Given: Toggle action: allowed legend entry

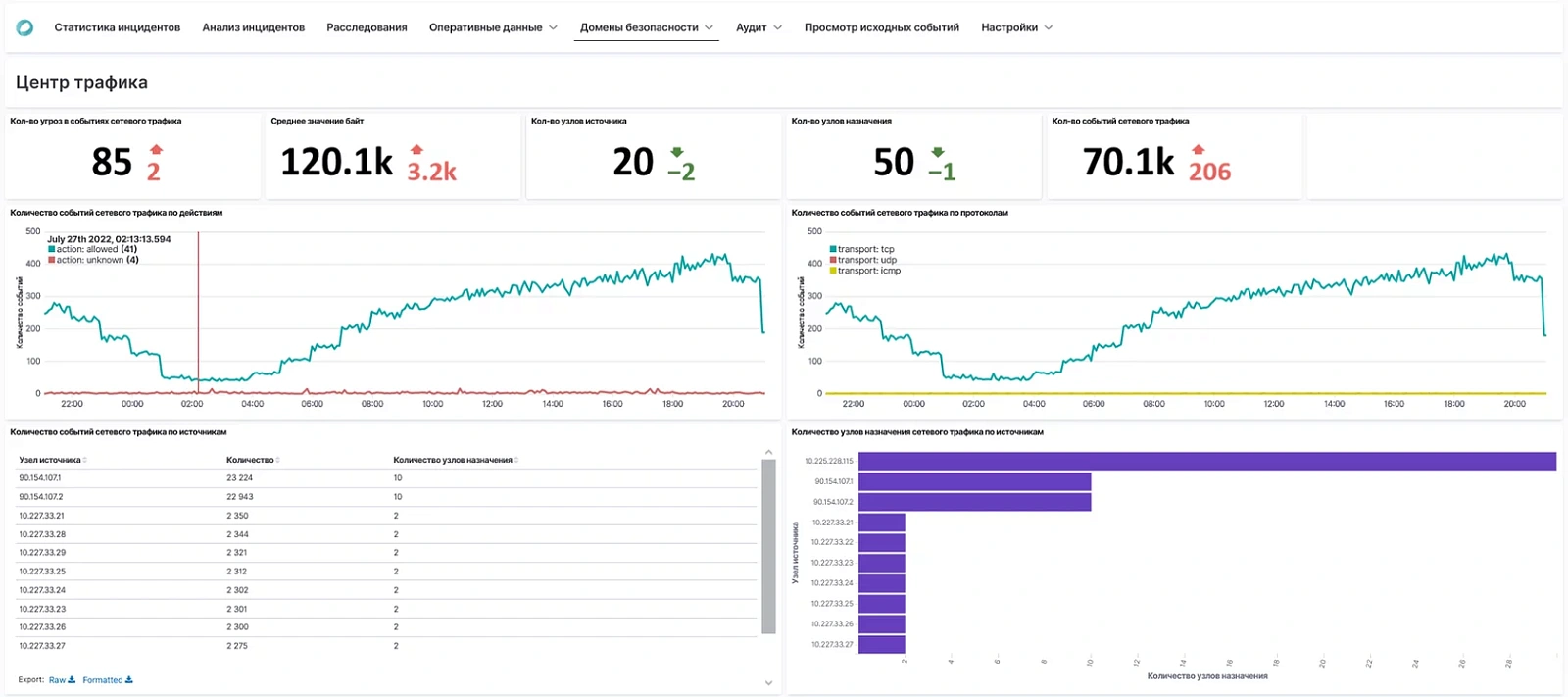Looking at the screenshot, I should 93,250.
